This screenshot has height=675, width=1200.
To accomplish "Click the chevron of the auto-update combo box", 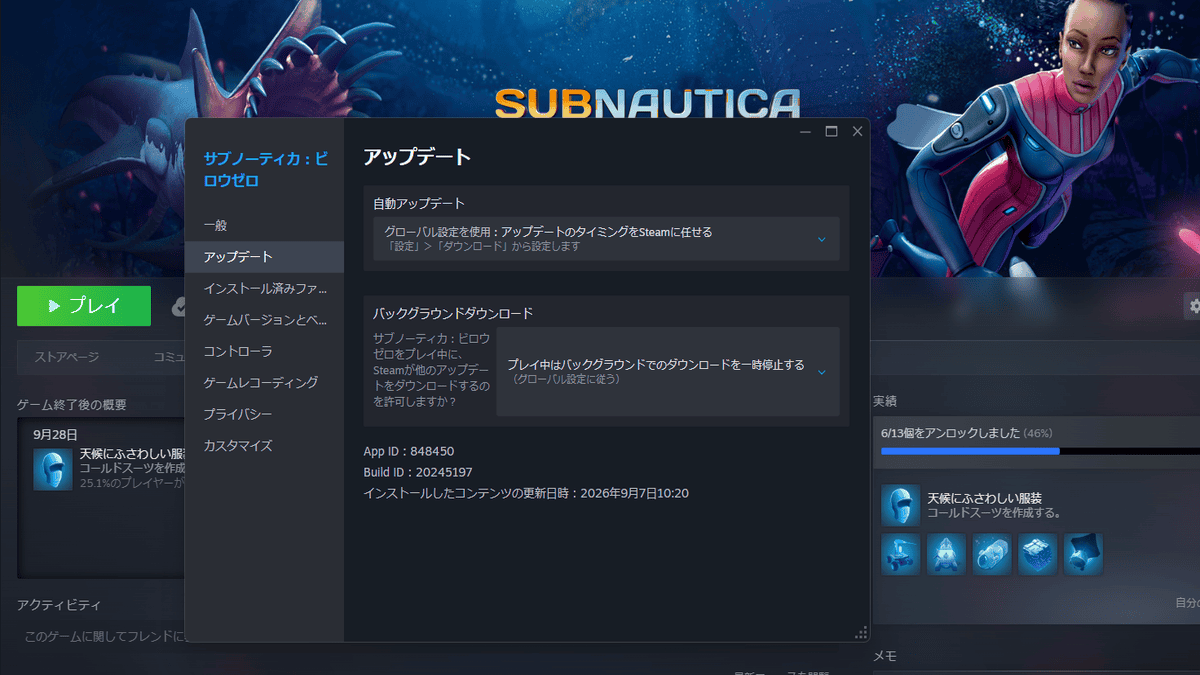I will tap(822, 240).
